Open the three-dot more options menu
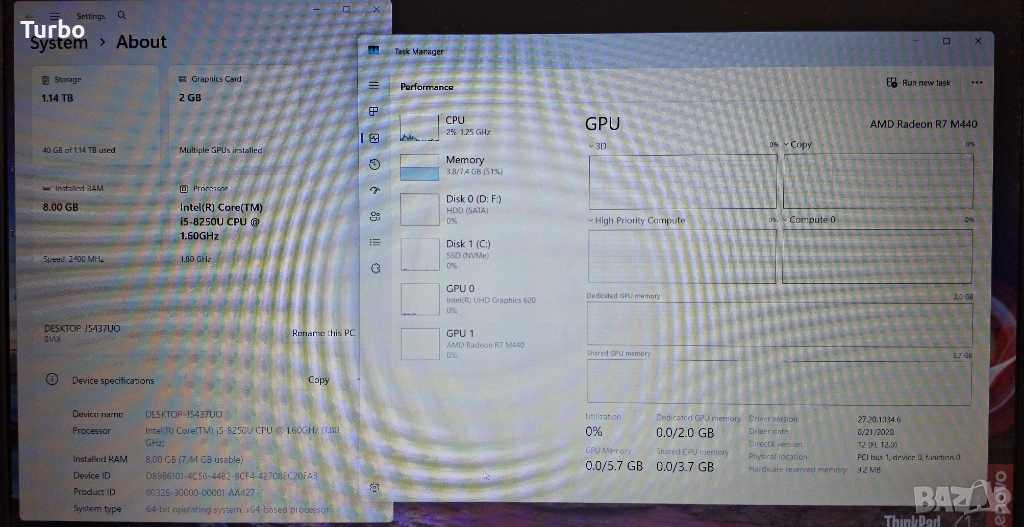The image size is (1024, 527). (x=976, y=83)
